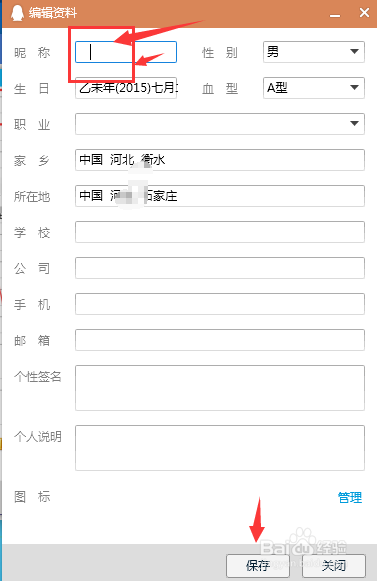Open the 性别 gender dropdown
377x581 pixels.
point(314,52)
